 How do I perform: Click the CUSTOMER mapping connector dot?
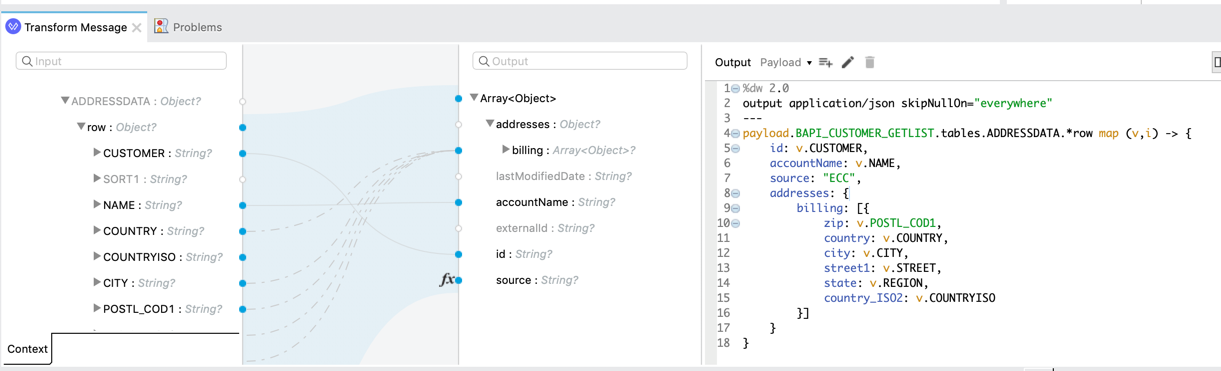[243, 153]
